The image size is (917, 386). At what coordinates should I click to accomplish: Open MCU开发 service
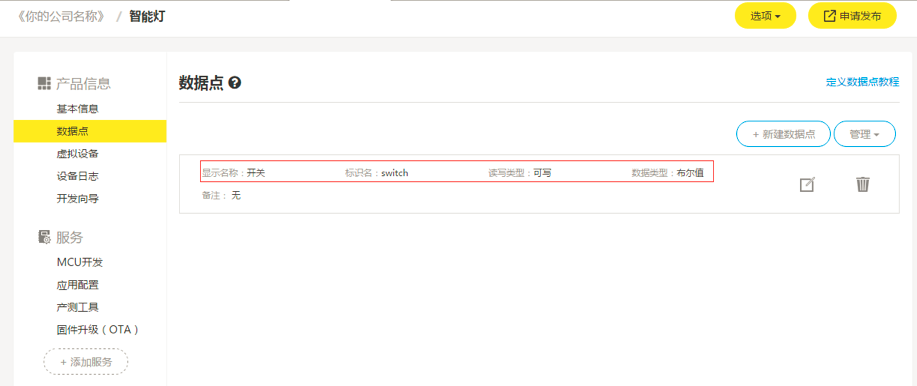(x=80, y=263)
